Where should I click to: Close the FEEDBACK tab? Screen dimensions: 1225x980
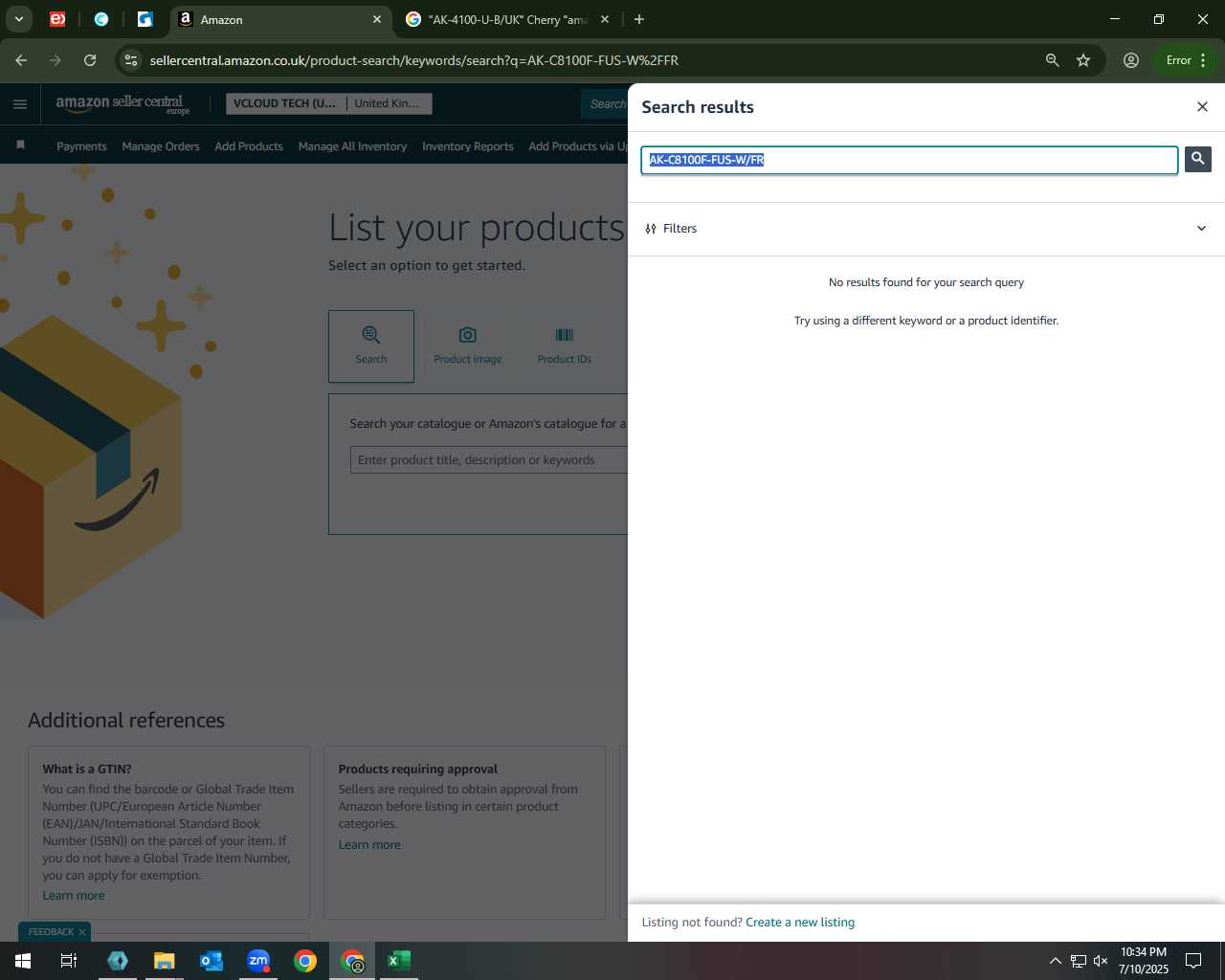[x=82, y=932]
